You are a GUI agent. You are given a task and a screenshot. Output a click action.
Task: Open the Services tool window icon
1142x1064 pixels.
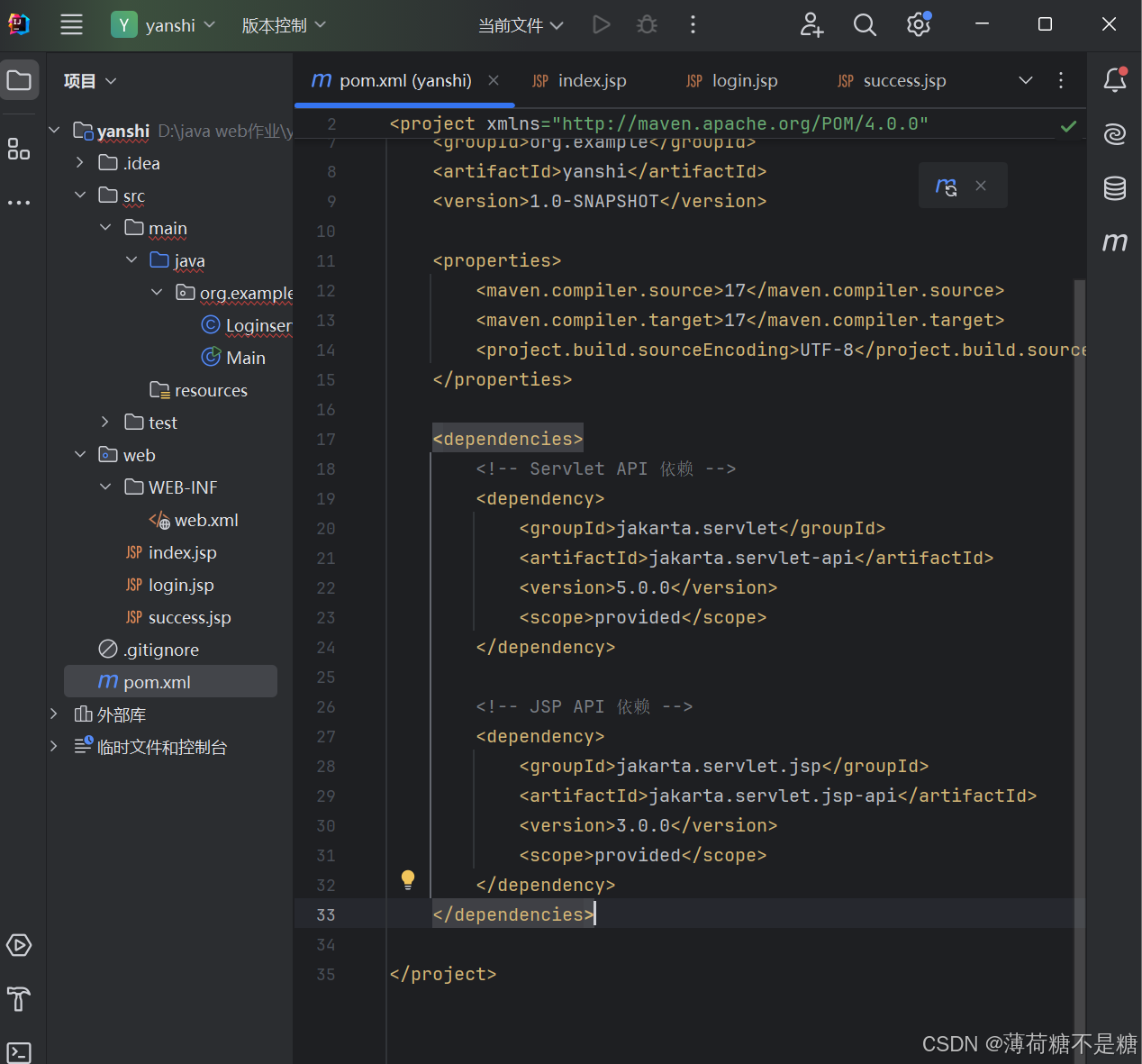click(x=19, y=945)
